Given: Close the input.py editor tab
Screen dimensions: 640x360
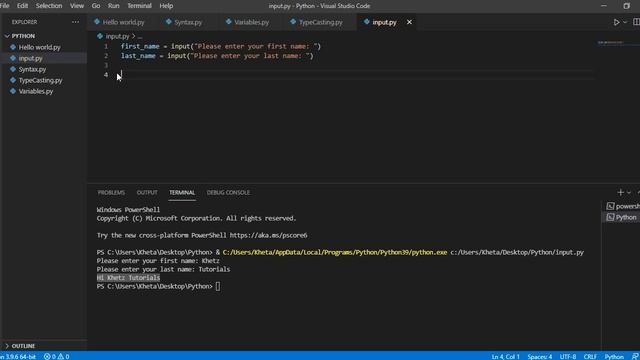Looking at the screenshot, I should [x=409, y=22].
